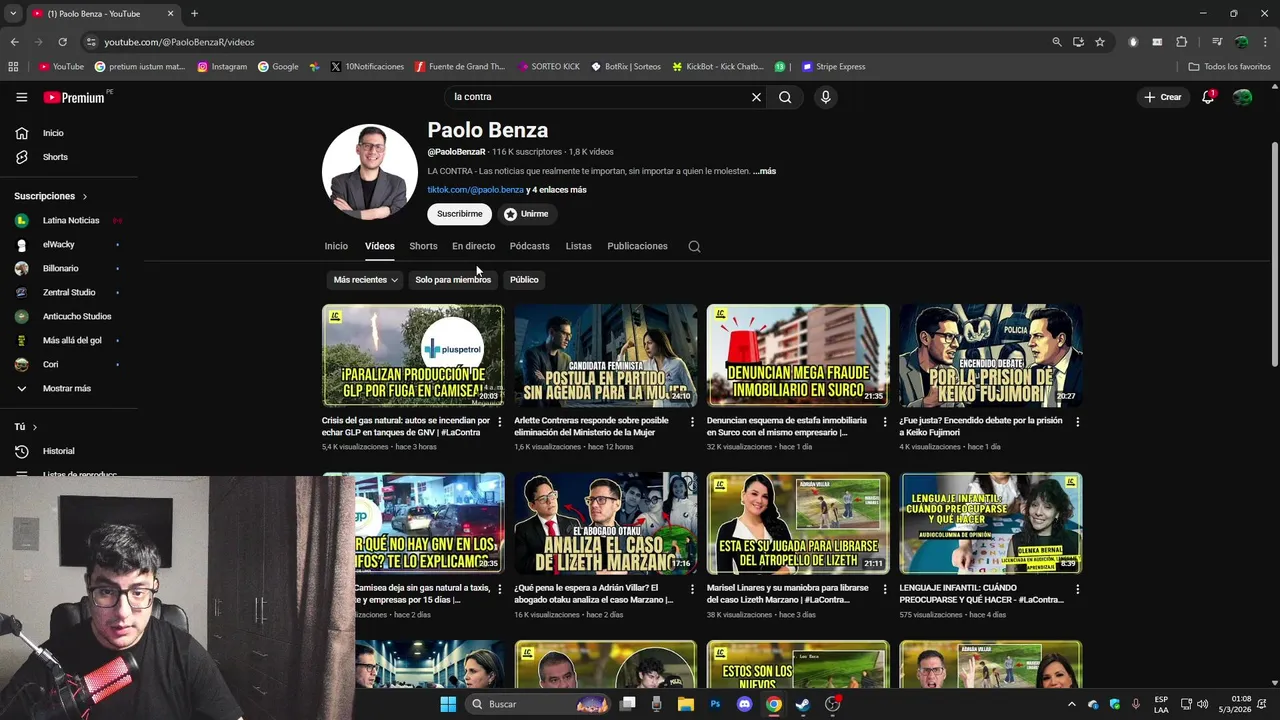
Task: Expand the Suscripciones section
Action: [x=51, y=196]
